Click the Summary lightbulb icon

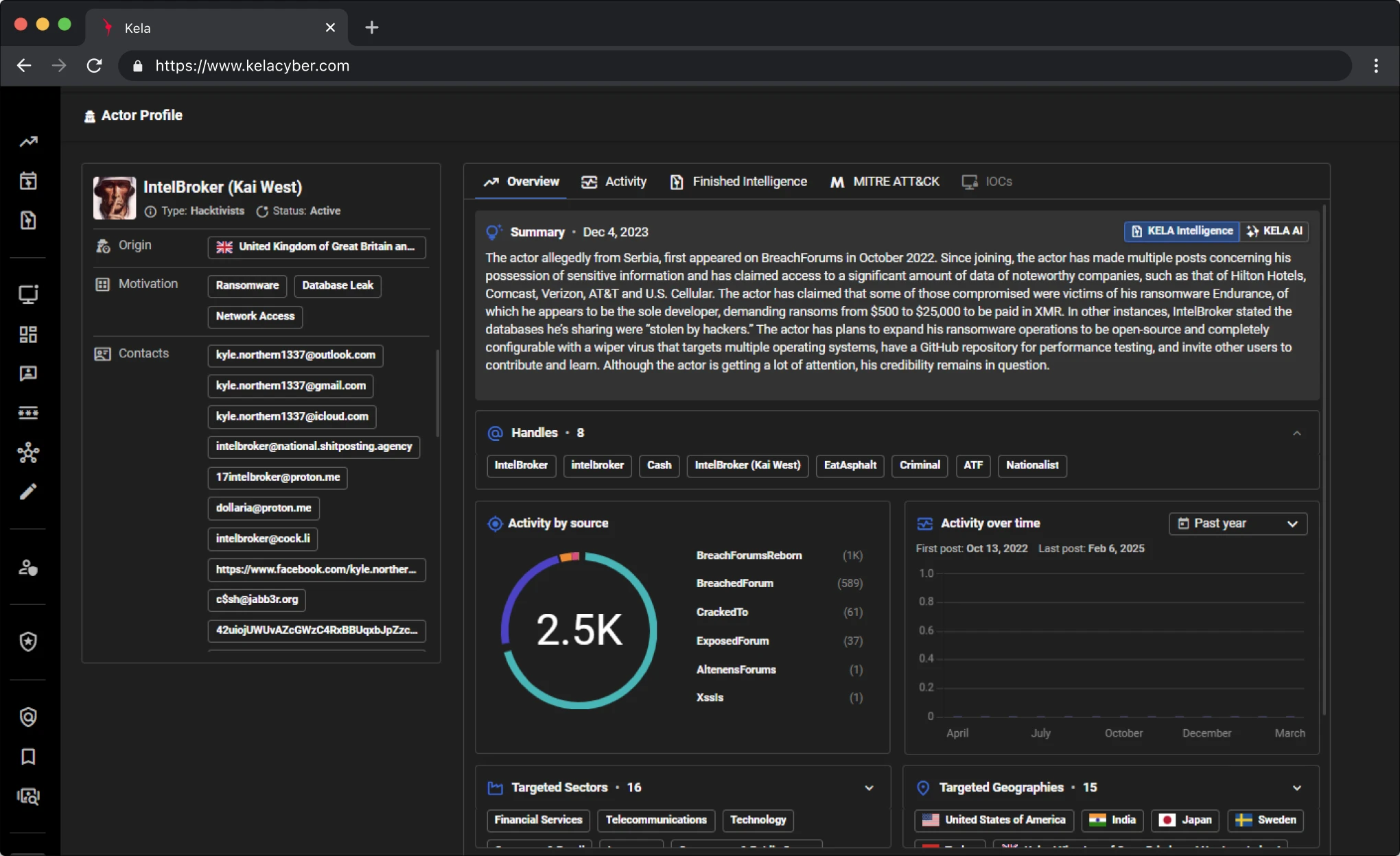(493, 232)
